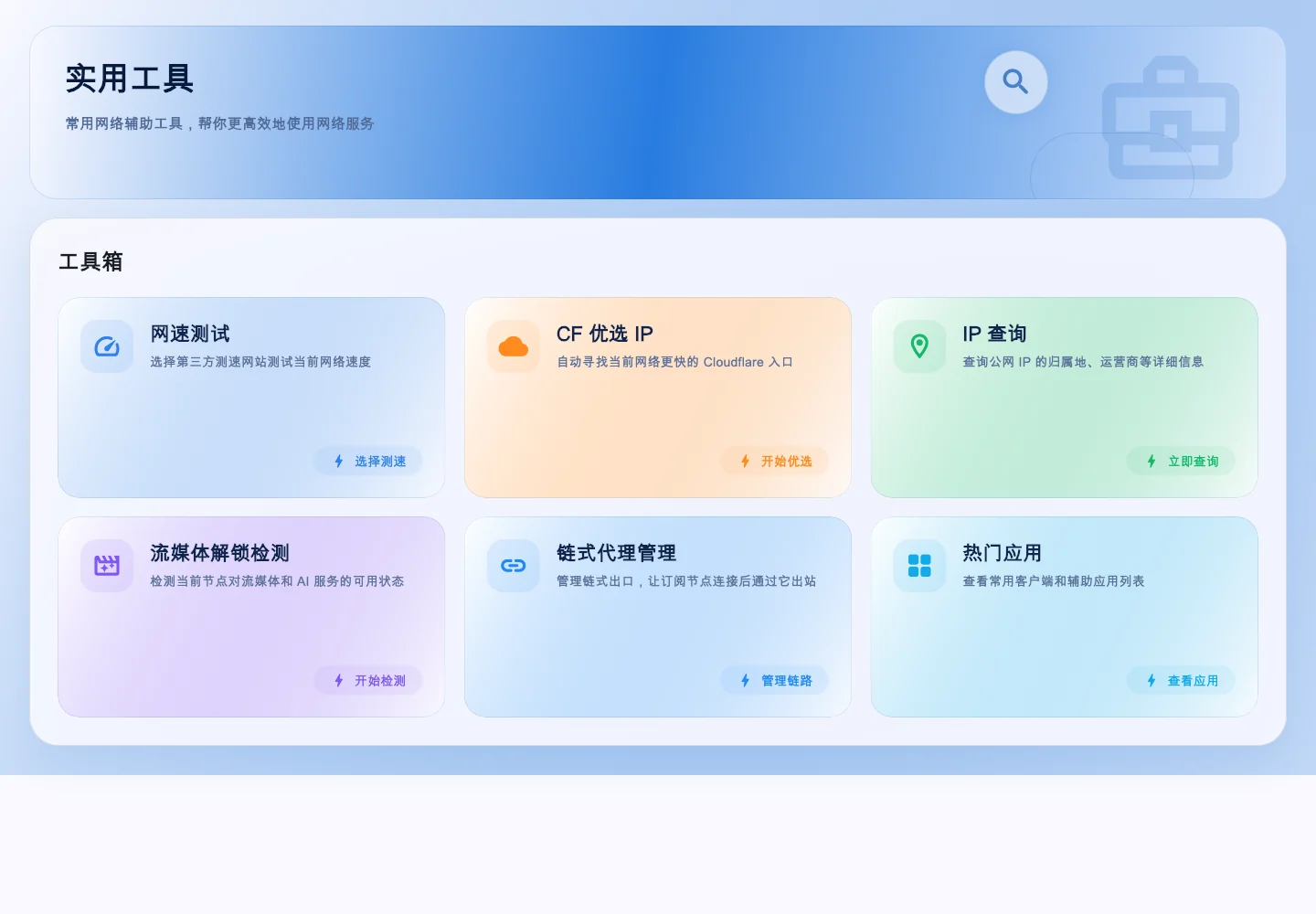Click the 选择测速 button
The image size is (1316, 914).
368,462
